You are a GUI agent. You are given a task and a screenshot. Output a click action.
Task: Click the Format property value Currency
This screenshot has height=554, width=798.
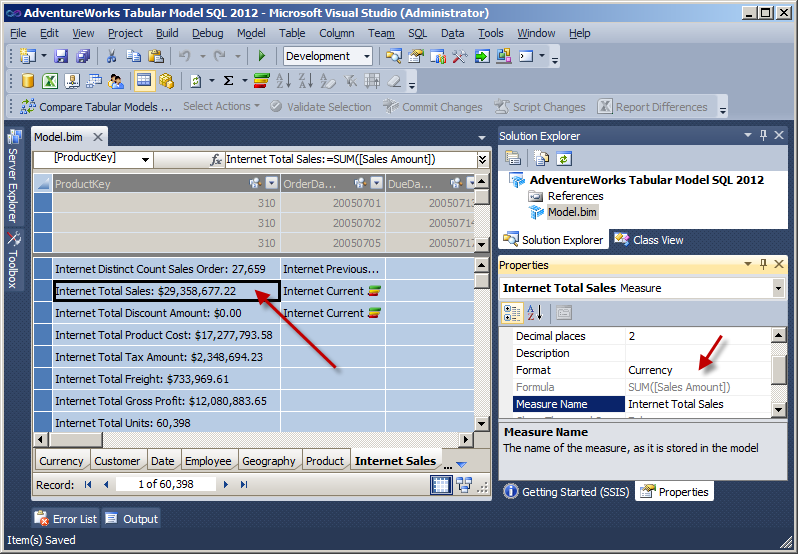[698, 370]
